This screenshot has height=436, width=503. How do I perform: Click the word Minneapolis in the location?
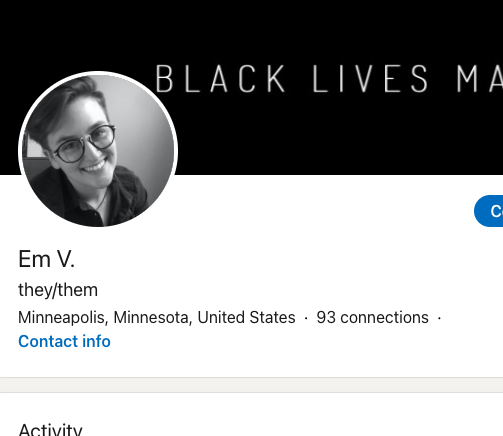click(x=61, y=317)
